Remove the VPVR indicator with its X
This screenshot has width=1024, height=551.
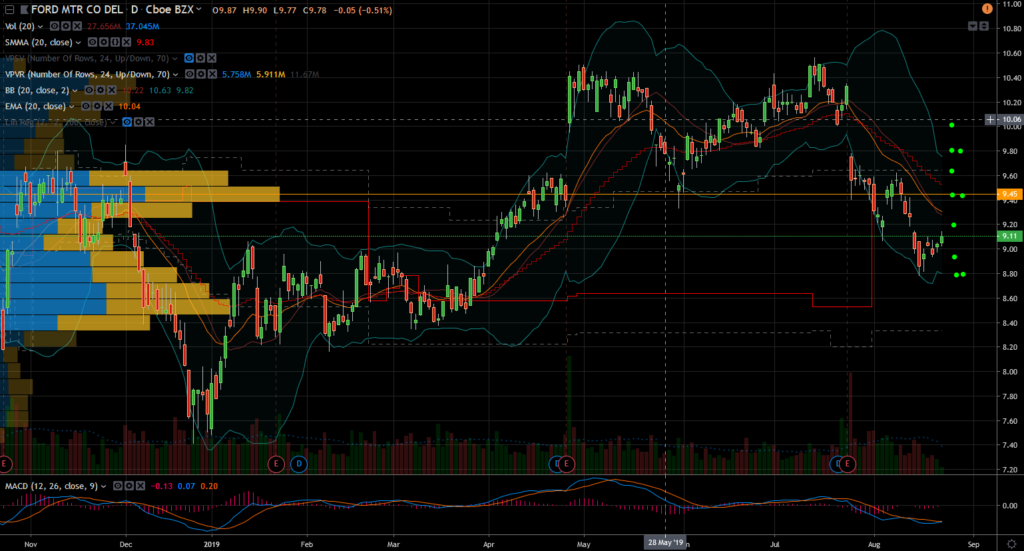click(x=212, y=74)
